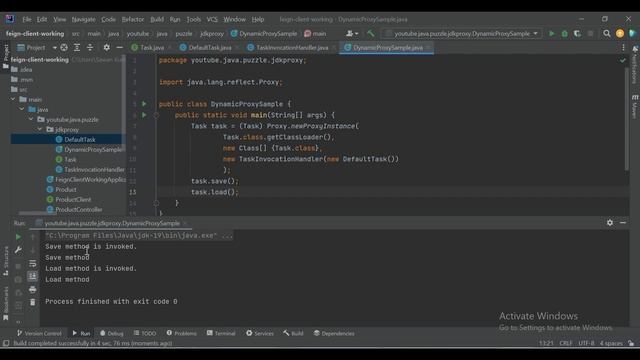Rerun program in Run panel
640x360 pixels.
(x=18, y=237)
